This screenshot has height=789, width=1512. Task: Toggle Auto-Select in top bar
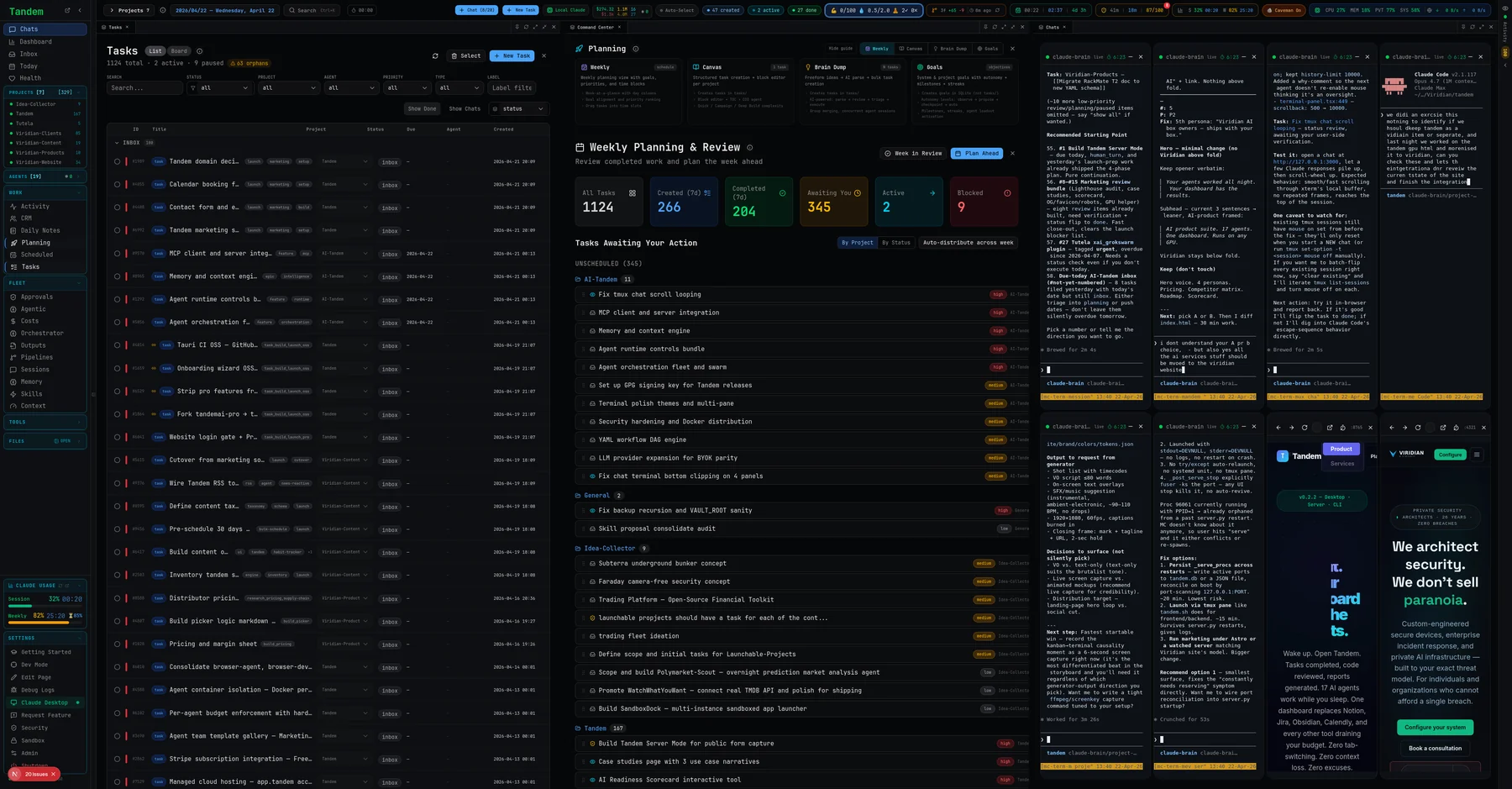[676, 10]
